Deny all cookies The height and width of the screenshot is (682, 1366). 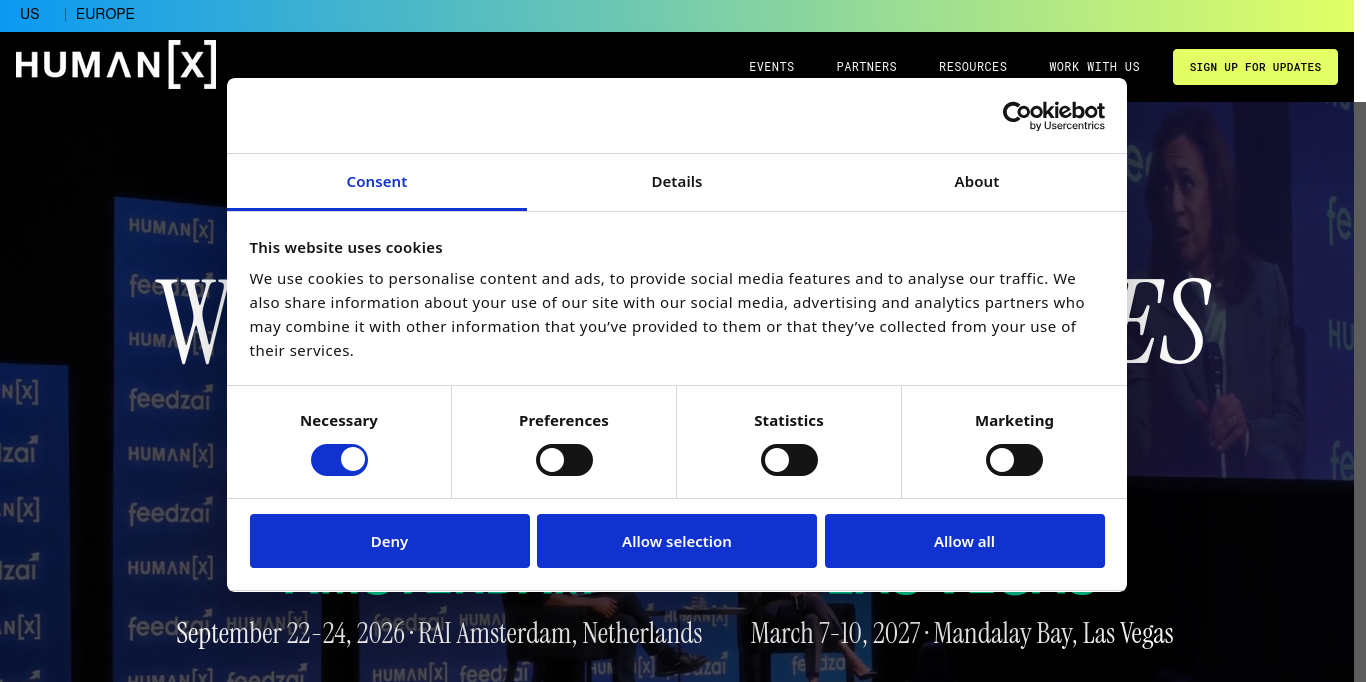click(390, 541)
